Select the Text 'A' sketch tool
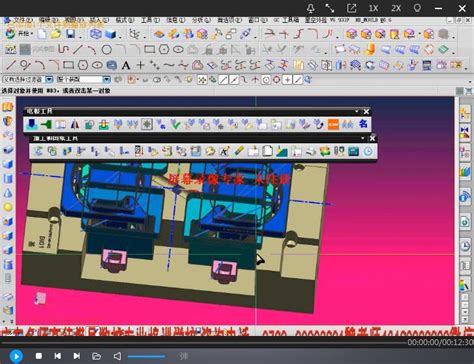 pyautogui.click(x=126, y=65)
